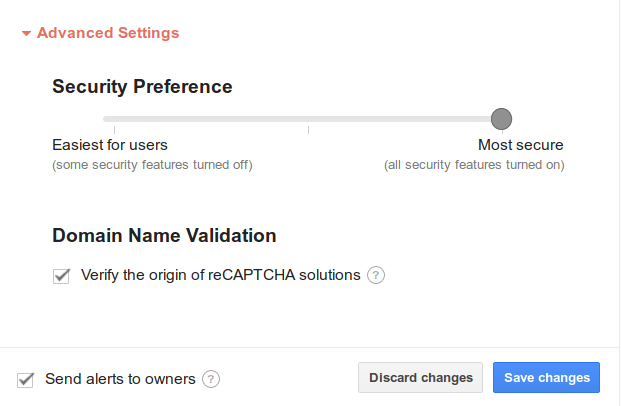Click the Security Preference heading
621x406 pixels.
142,87
